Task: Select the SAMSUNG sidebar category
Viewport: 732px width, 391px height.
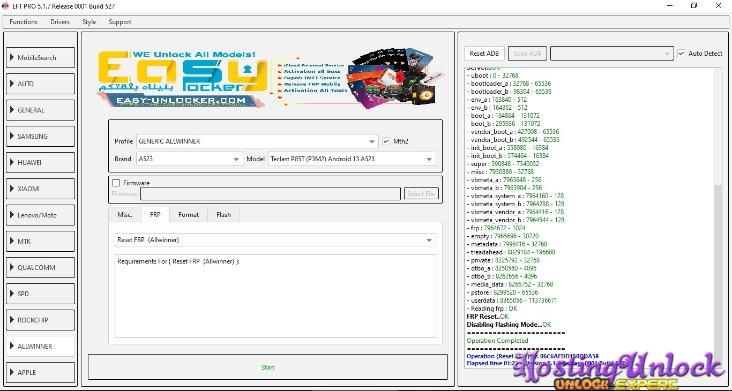Action: (41, 136)
